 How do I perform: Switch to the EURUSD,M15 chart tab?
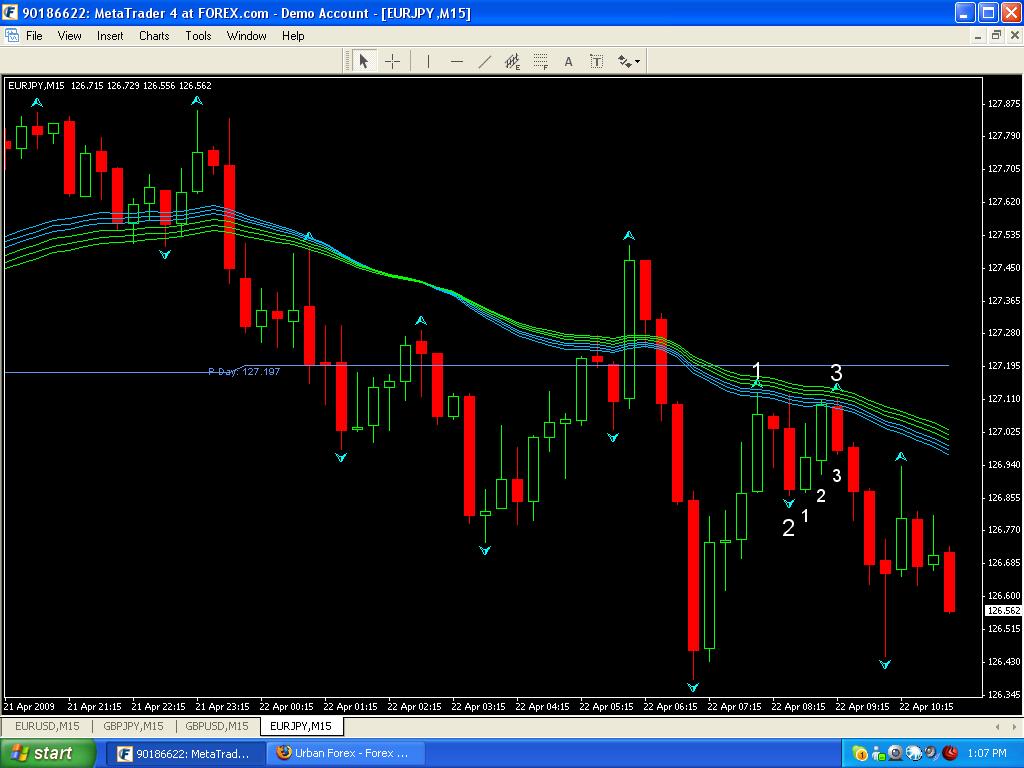pyautogui.click(x=47, y=726)
